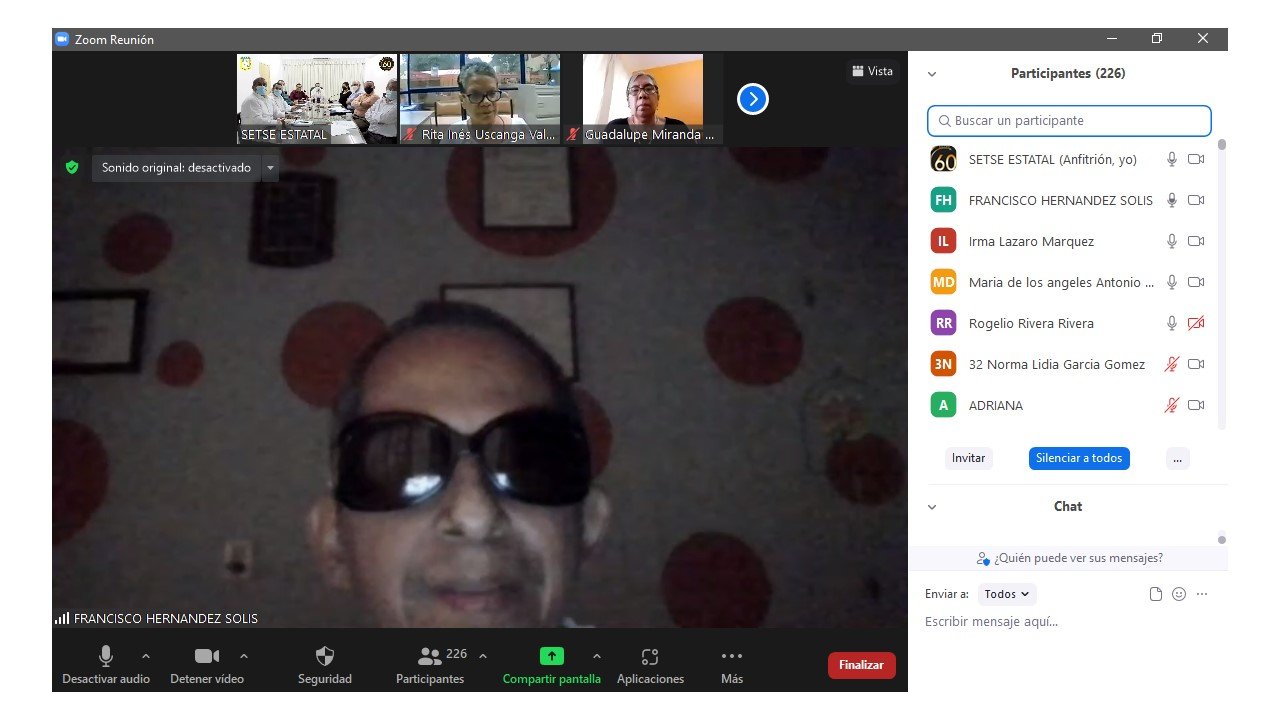Click the file attachment icon in chat
The image size is (1280, 720).
[x=1156, y=594]
